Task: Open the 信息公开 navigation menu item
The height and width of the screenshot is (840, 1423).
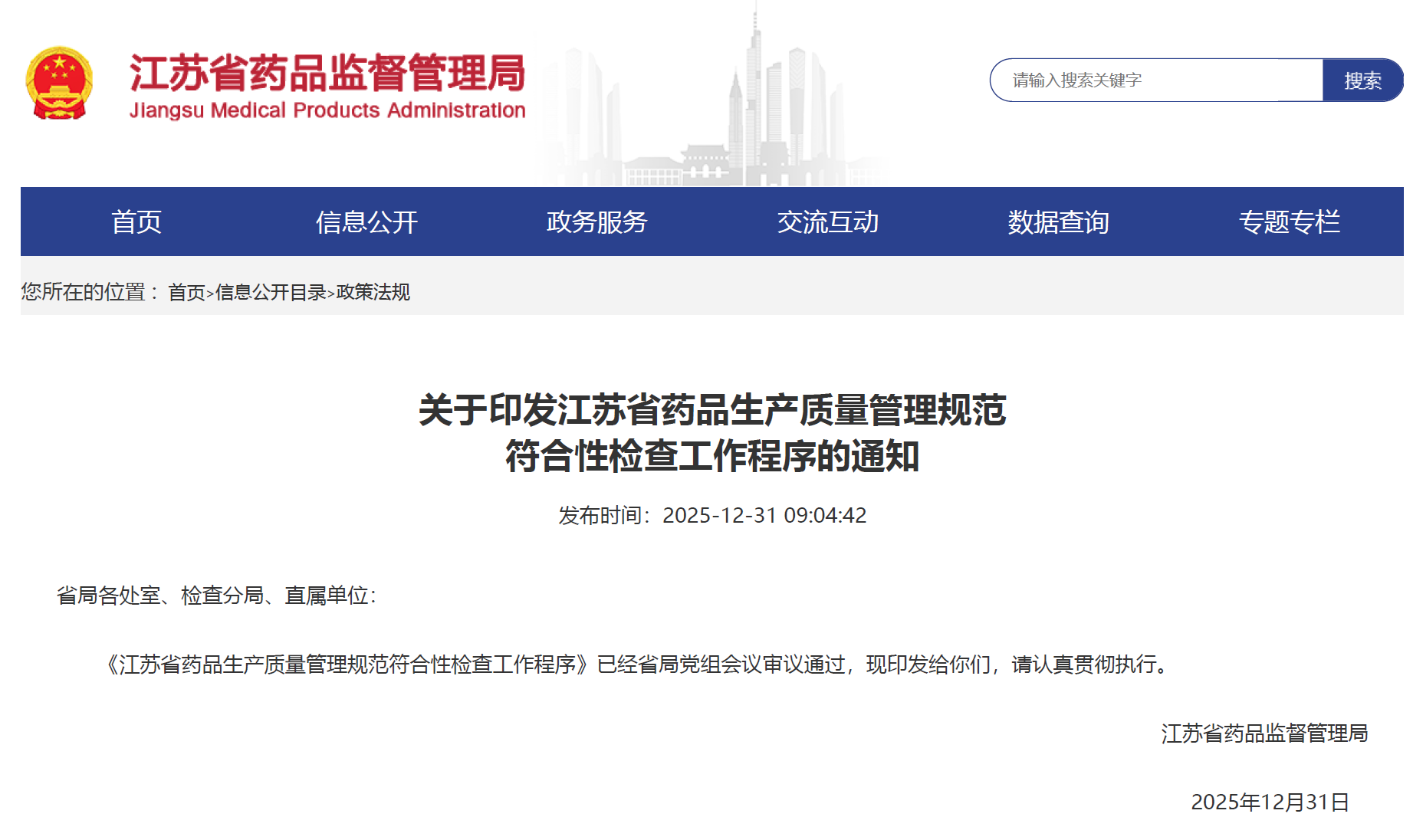Action: coord(366,221)
